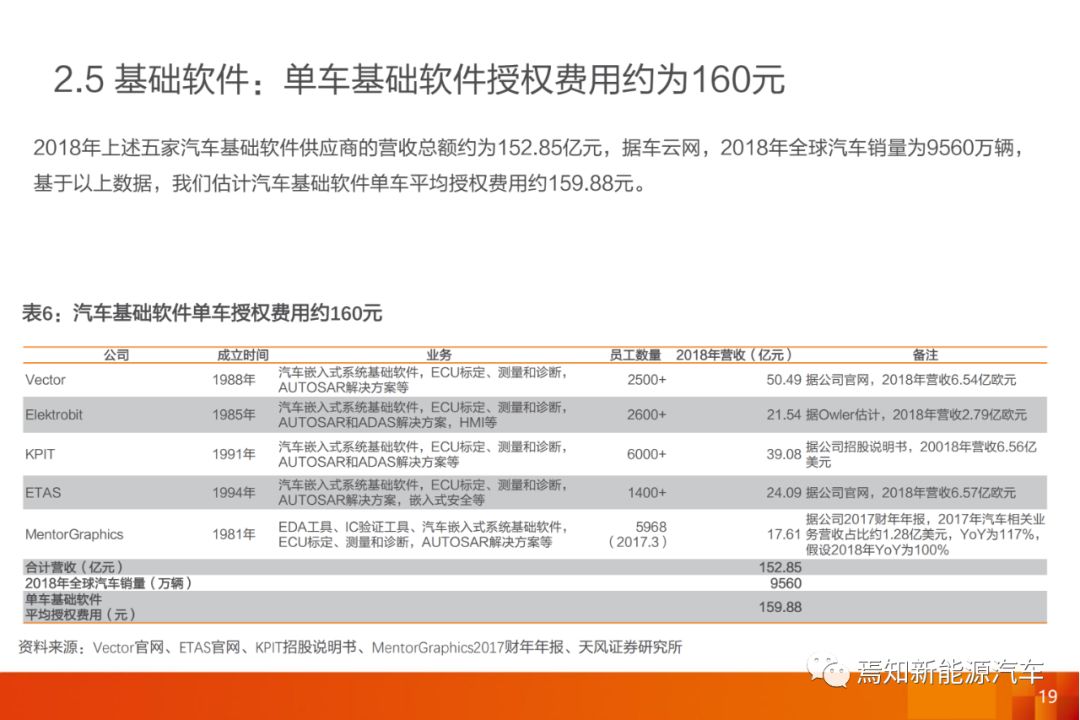Click the 2018年营收（亿元） column header

[735, 355]
